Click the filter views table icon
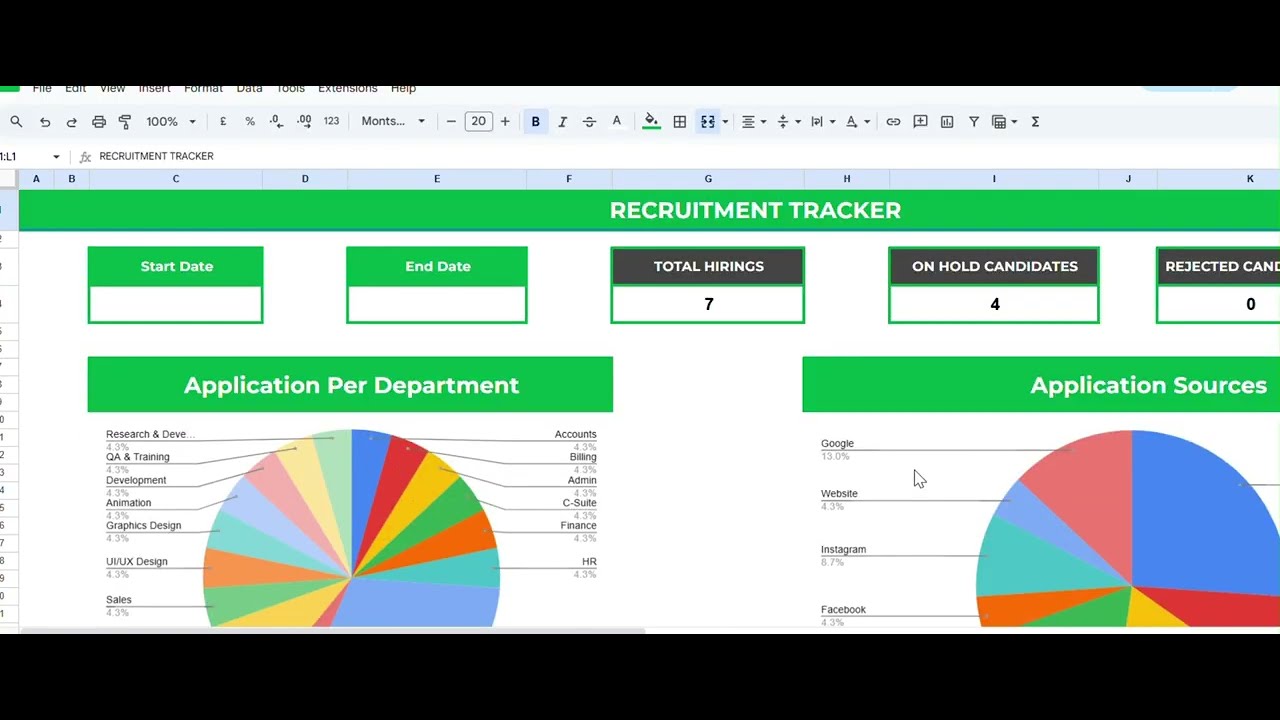The width and height of the screenshot is (1280, 720). pyautogui.click(x=1003, y=122)
